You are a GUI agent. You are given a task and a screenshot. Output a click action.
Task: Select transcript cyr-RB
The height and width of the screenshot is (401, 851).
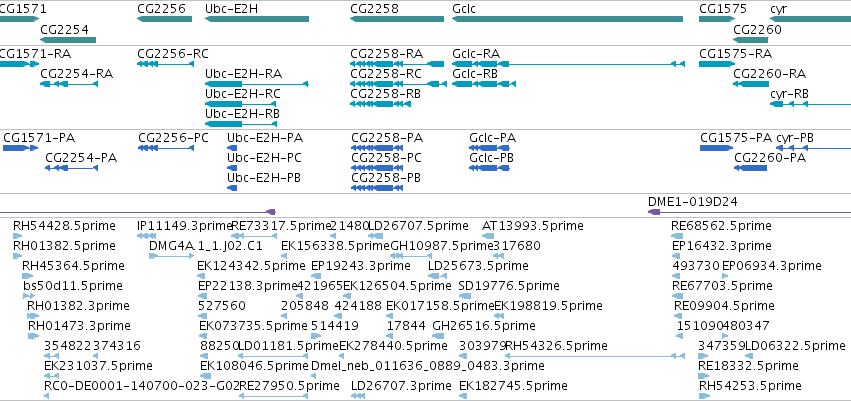click(x=810, y=104)
